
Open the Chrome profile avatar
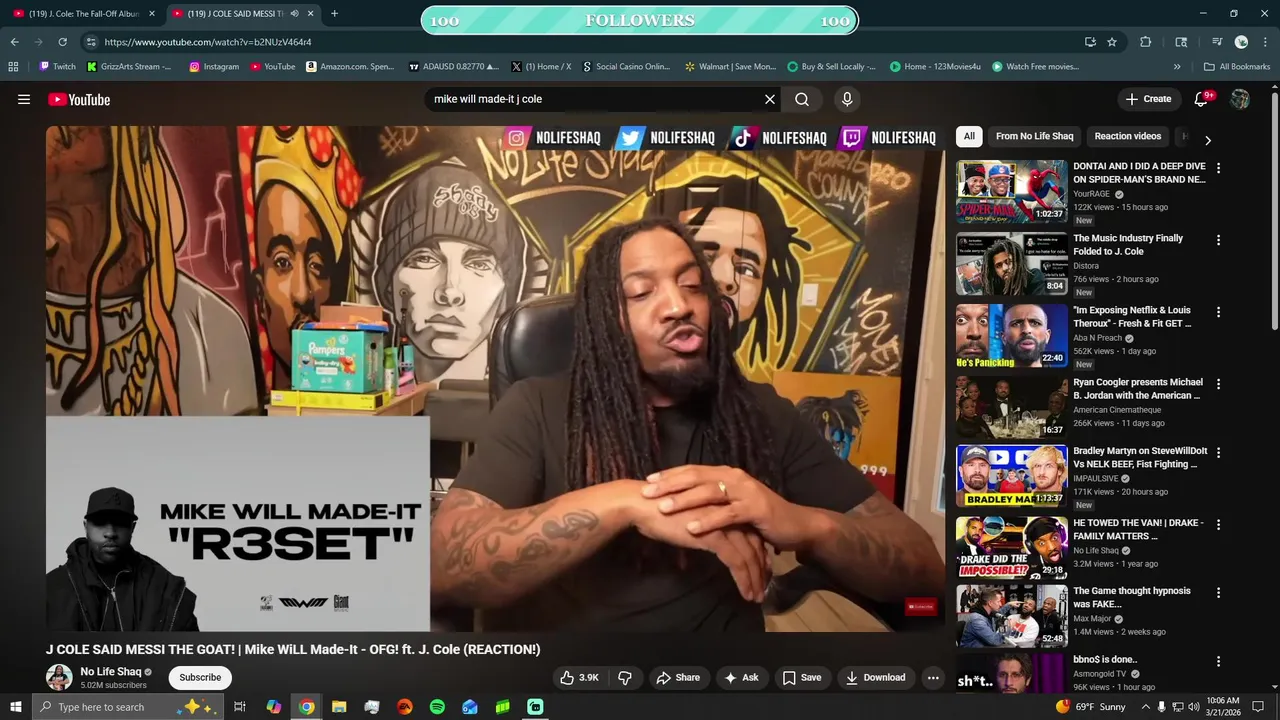tap(1241, 42)
